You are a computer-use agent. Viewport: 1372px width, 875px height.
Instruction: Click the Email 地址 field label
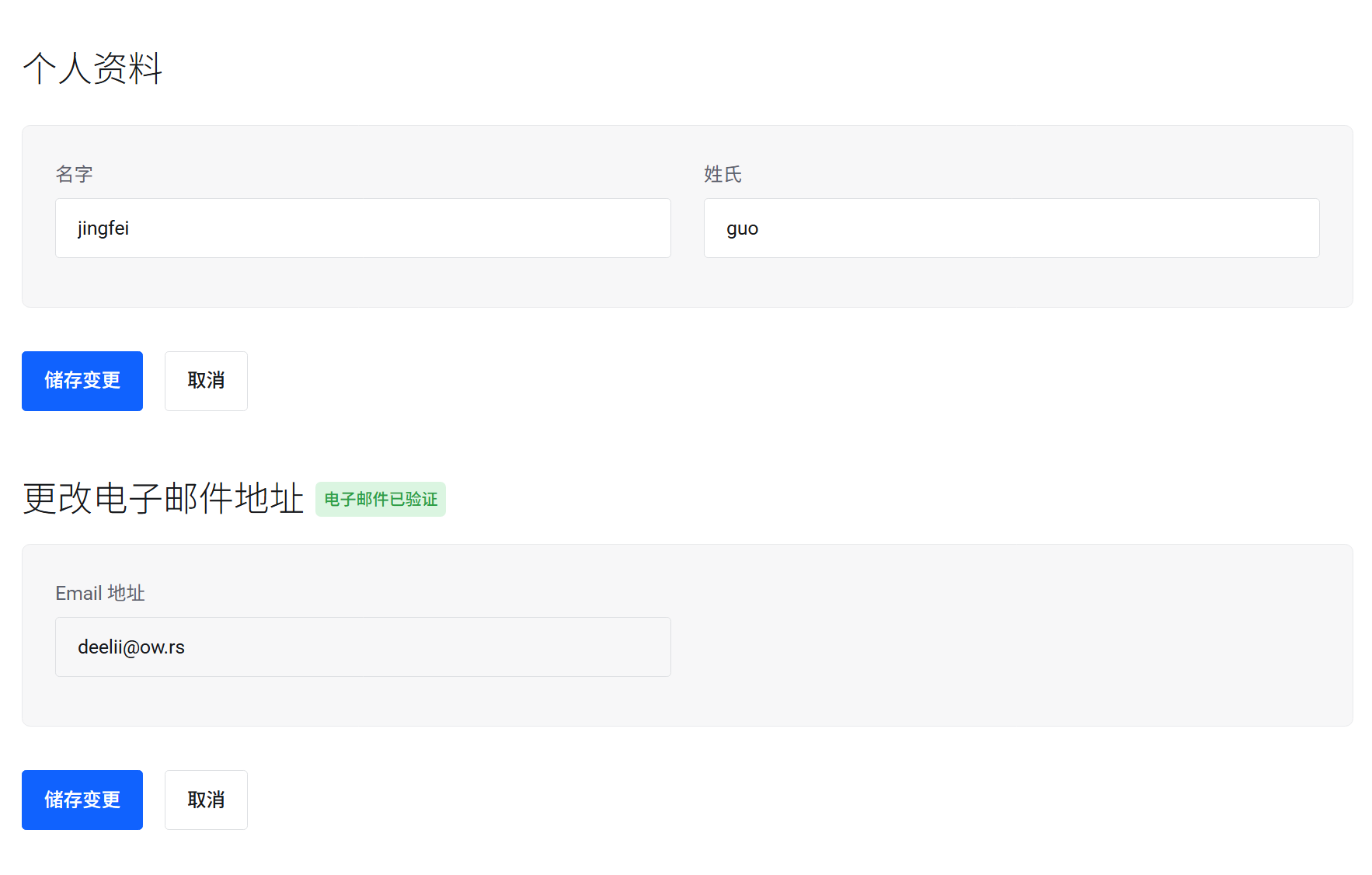pyautogui.click(x=100, y=593)
